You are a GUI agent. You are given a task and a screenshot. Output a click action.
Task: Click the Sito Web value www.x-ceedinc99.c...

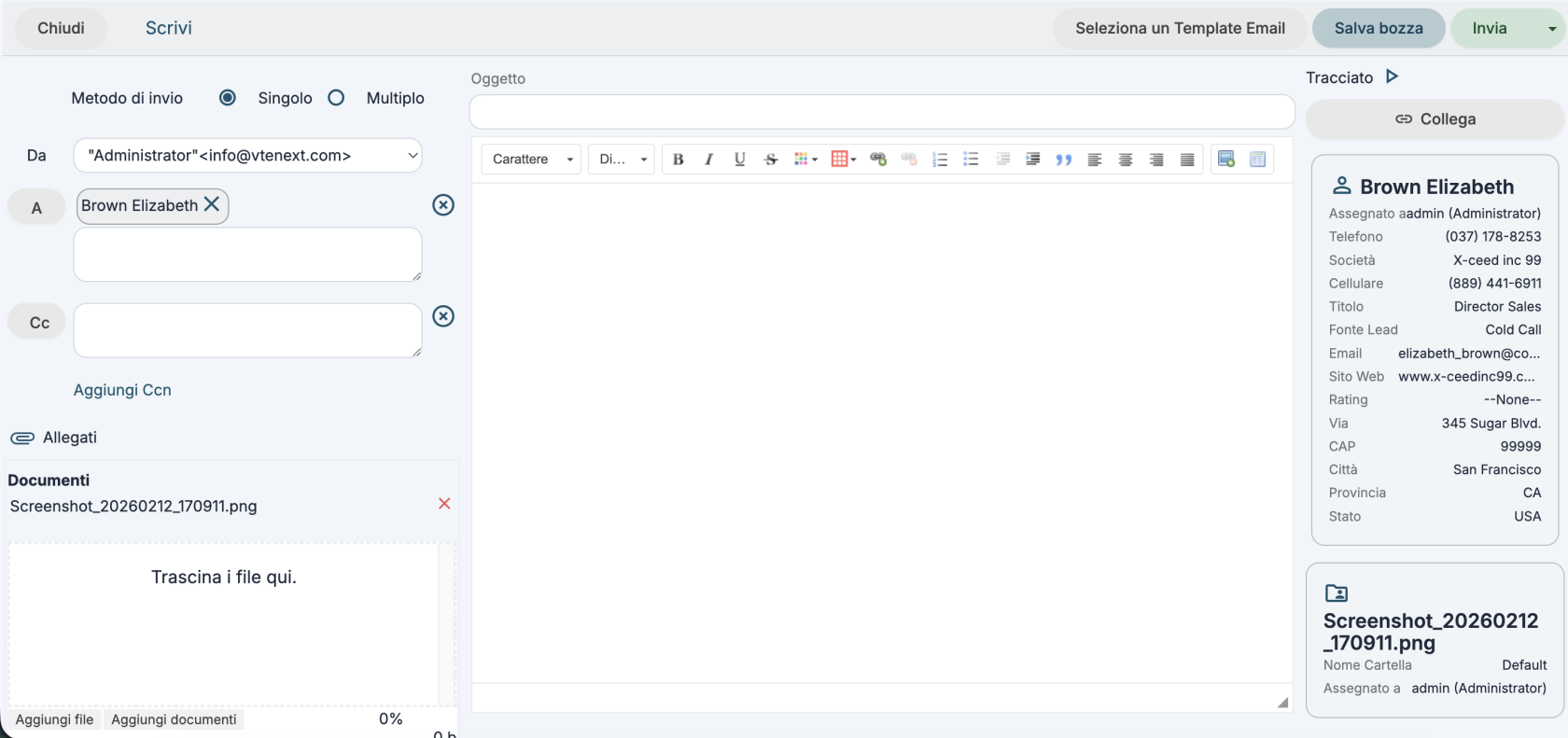pos(1466,376)
